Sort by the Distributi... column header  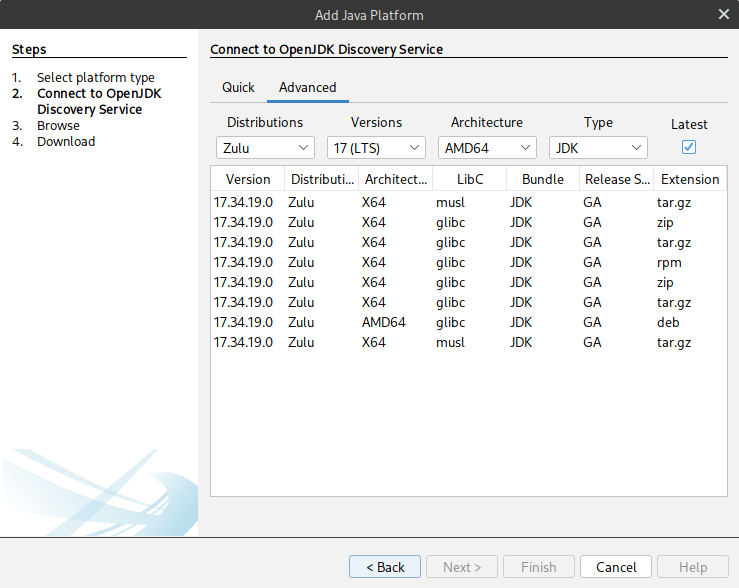pyautogui.click(x=322, y=179)
